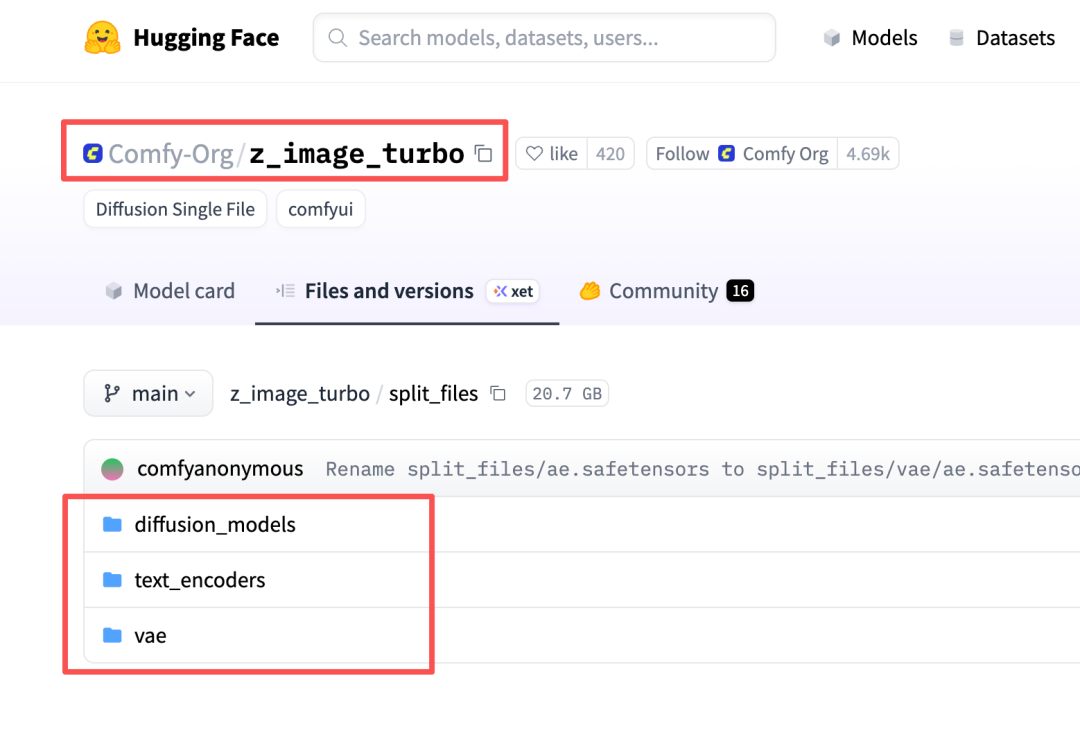Open the main branch dropdown
The height and width of the screenshot is (735, 1080).
point(148,393)
